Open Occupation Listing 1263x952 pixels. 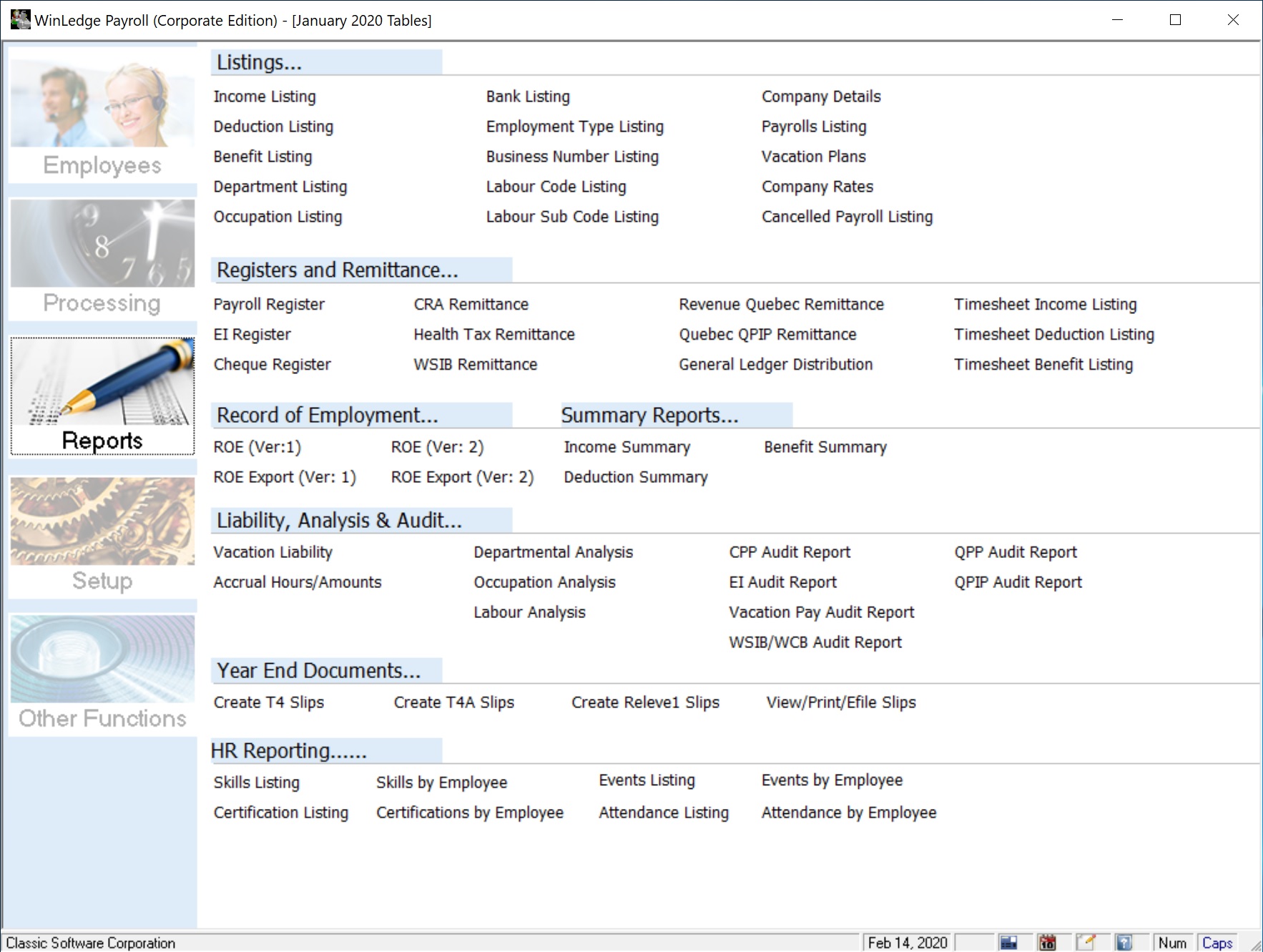click(x=277, y=217)
